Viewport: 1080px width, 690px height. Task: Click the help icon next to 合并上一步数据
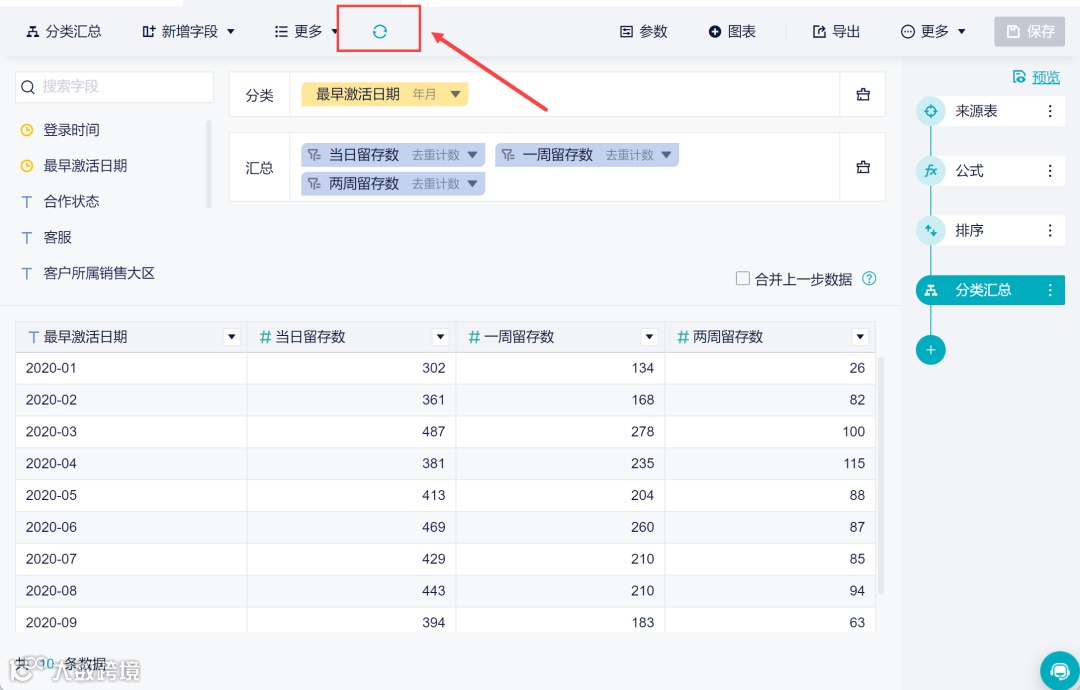[x=869, y=280]
